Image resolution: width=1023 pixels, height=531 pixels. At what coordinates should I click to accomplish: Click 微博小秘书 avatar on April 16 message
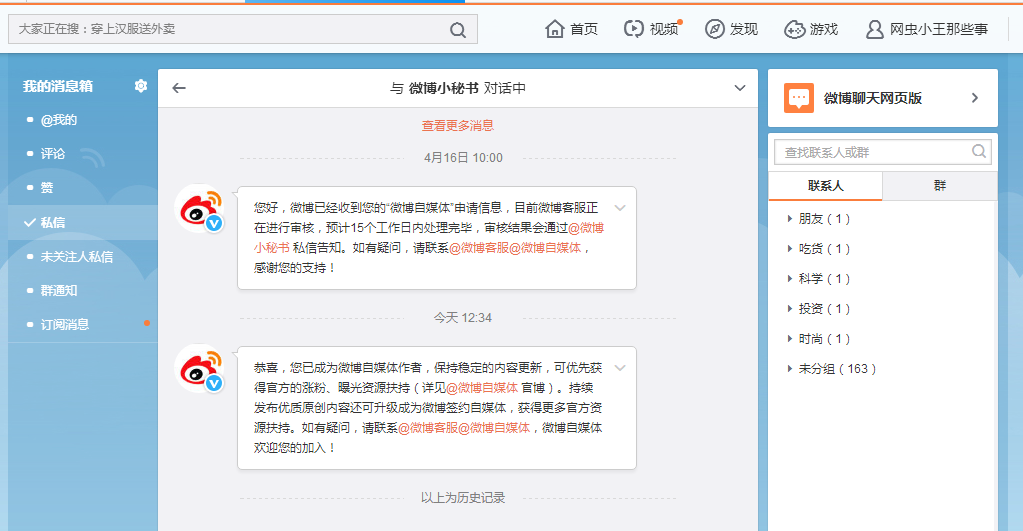tap(200, 209)
